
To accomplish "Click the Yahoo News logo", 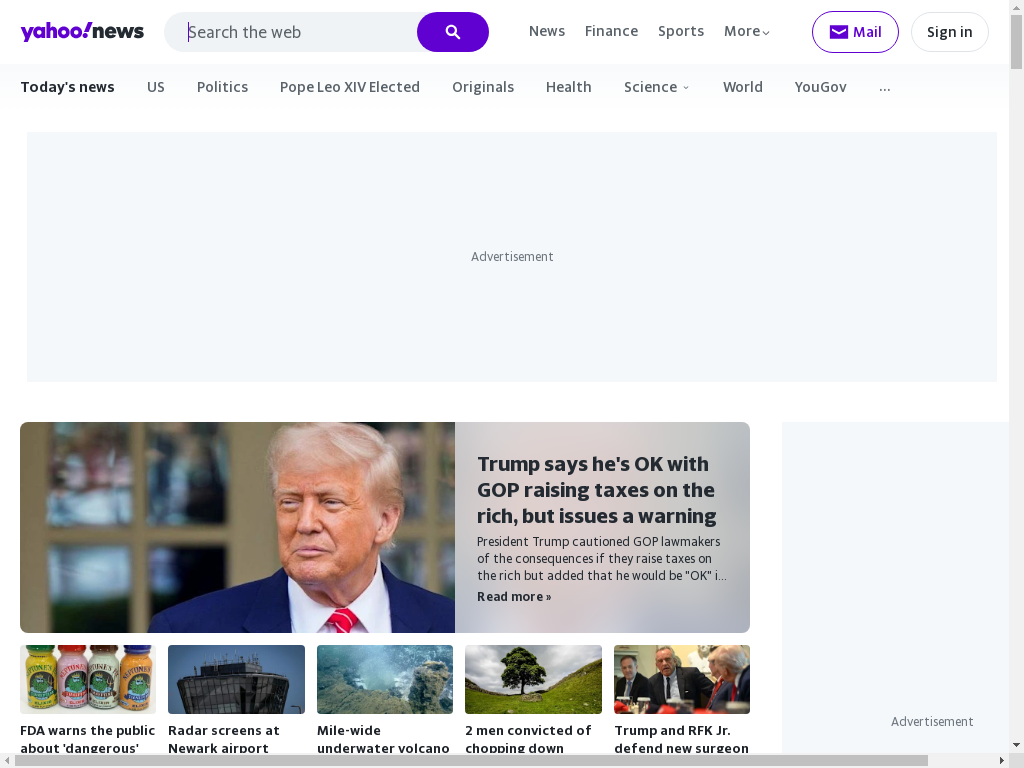I will click(82, 31).
